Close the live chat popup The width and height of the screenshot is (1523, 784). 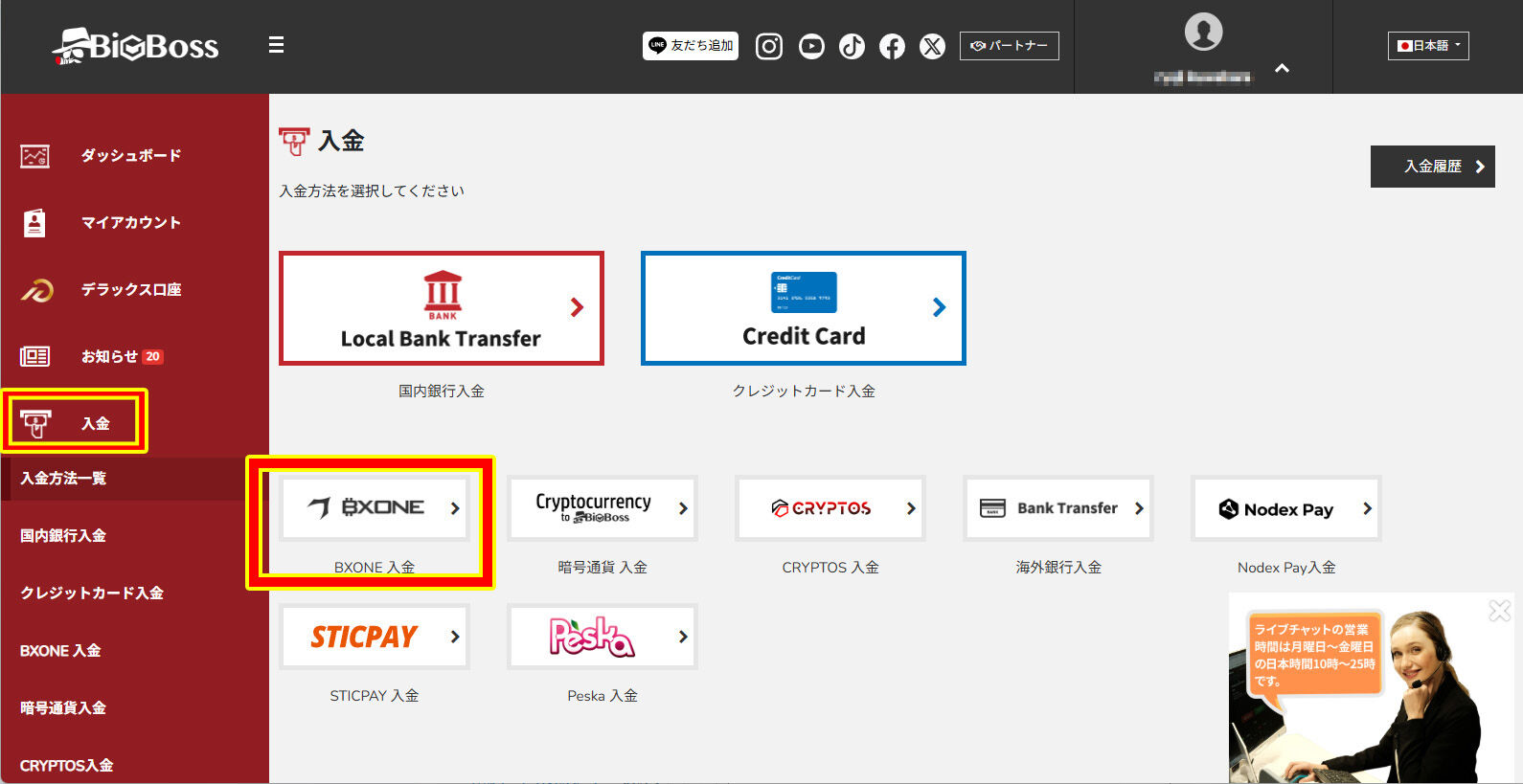(1500, 610)
